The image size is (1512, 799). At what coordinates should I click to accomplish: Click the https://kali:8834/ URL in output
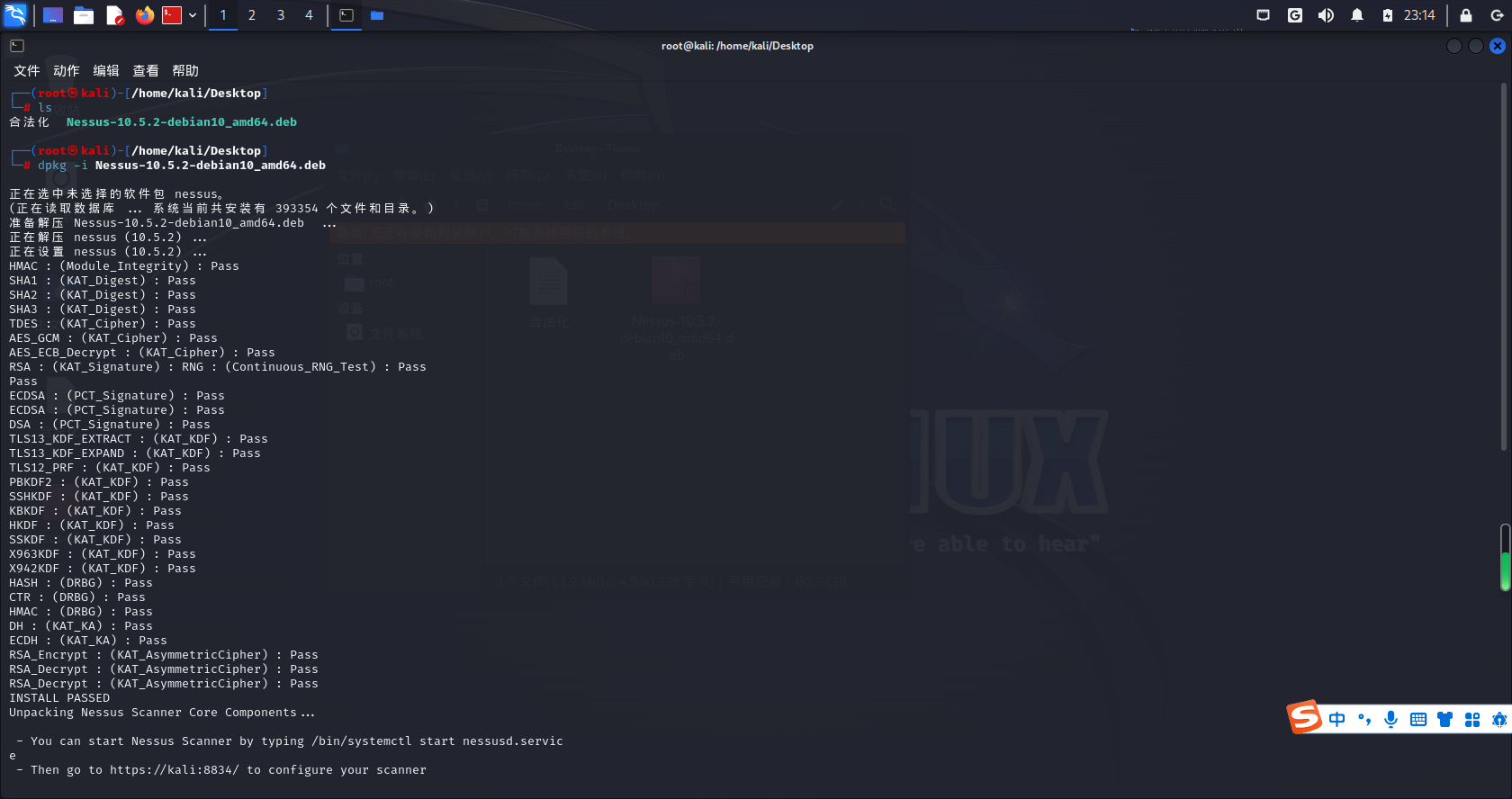tap(175, 770)
